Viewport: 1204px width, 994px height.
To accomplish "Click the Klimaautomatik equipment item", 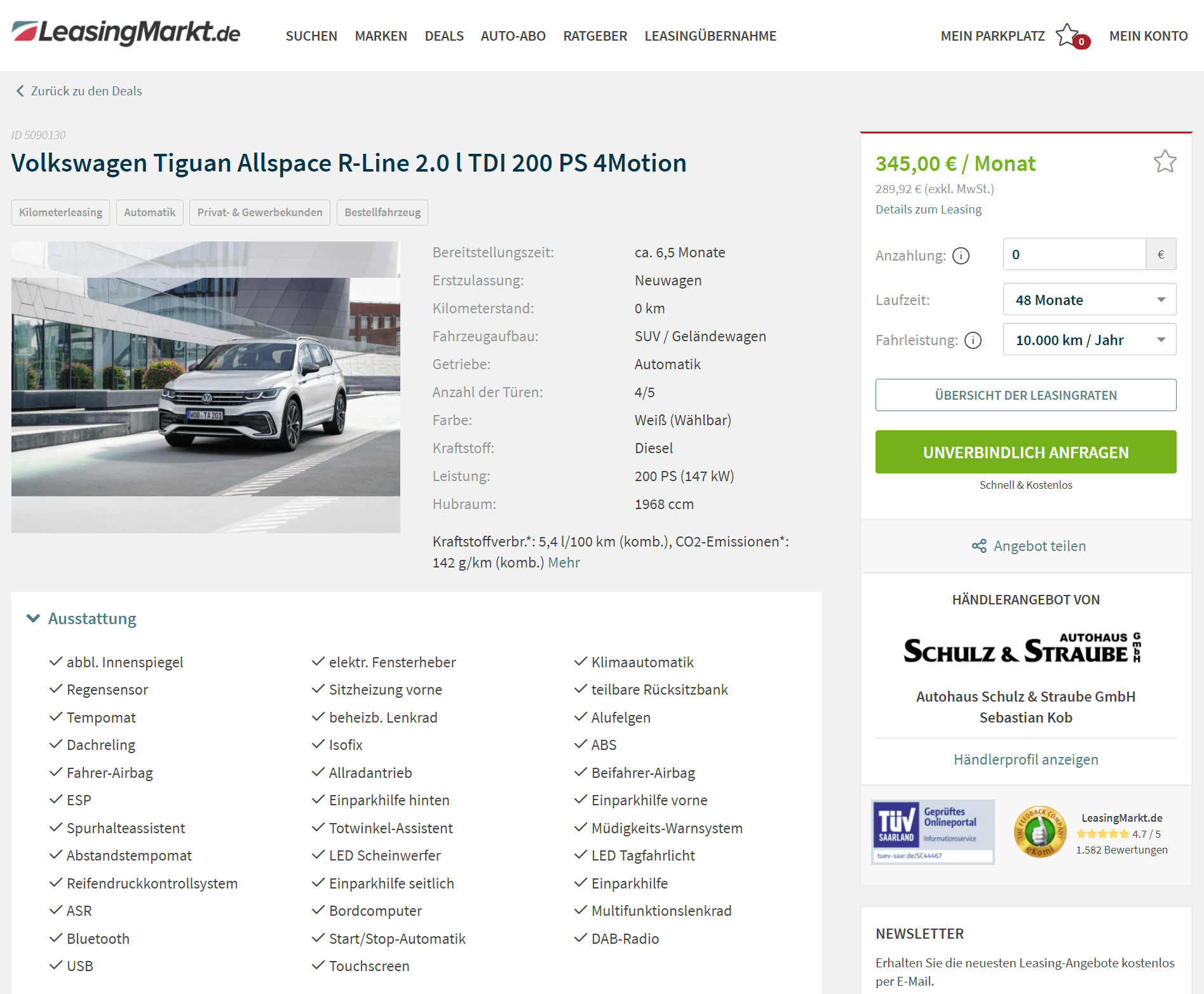I will [642, 662].
